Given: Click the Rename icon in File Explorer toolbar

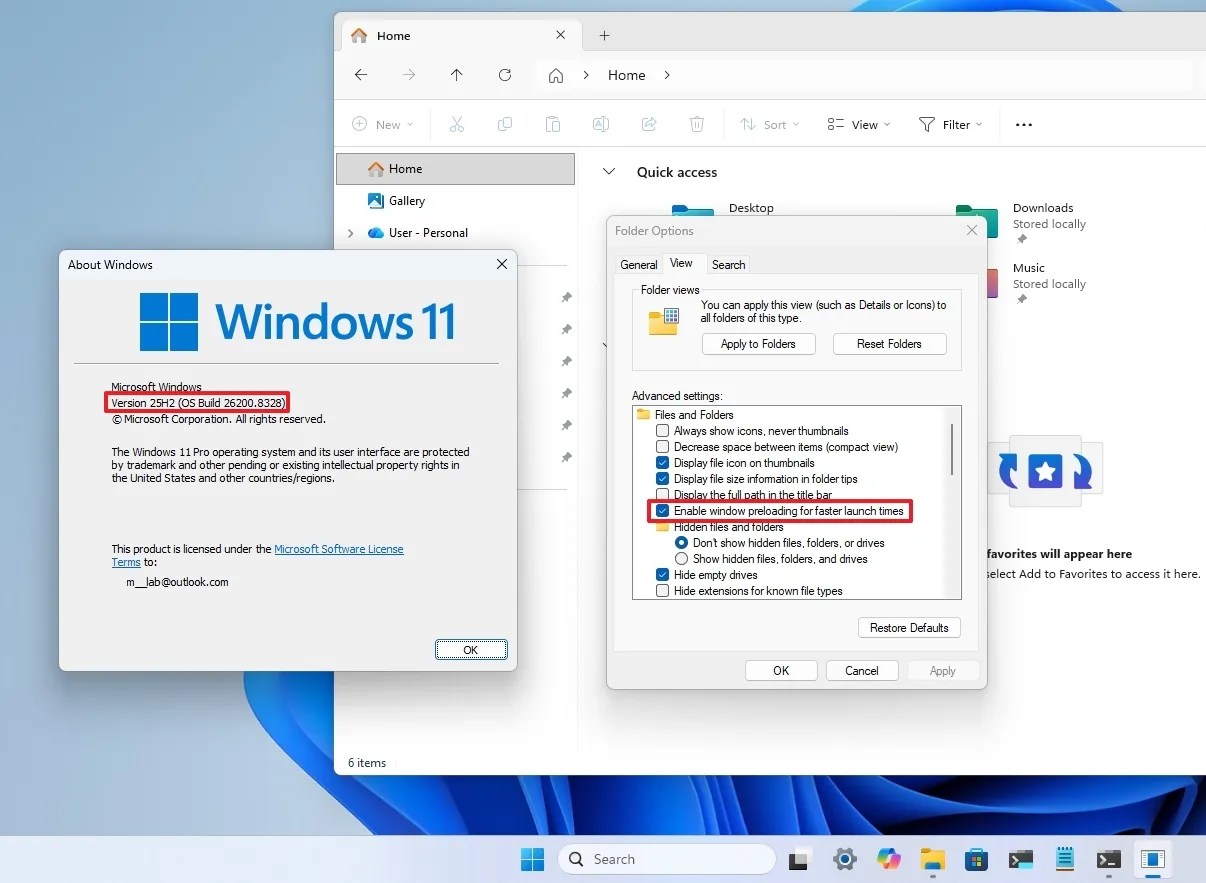Looking at the screenshot, I should click(x=601, y=124).
